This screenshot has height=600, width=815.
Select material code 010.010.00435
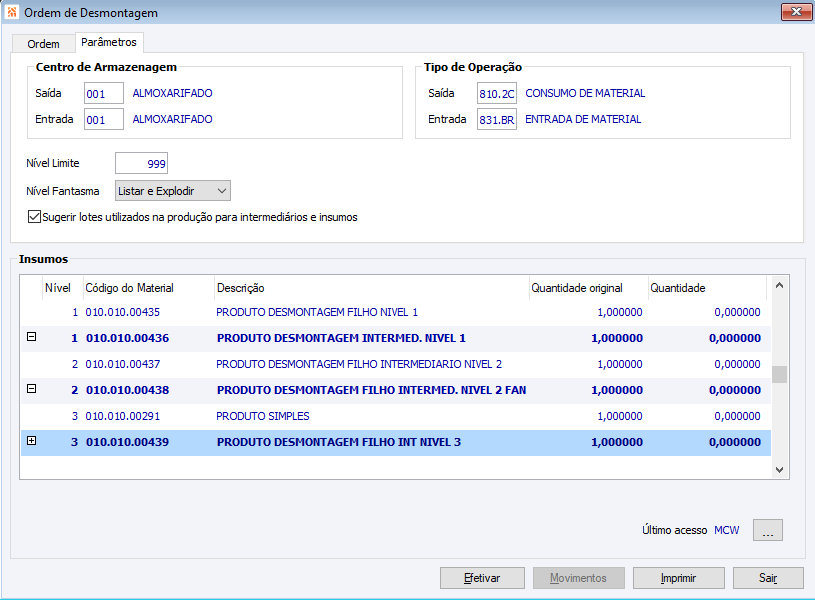coord(123,312)
